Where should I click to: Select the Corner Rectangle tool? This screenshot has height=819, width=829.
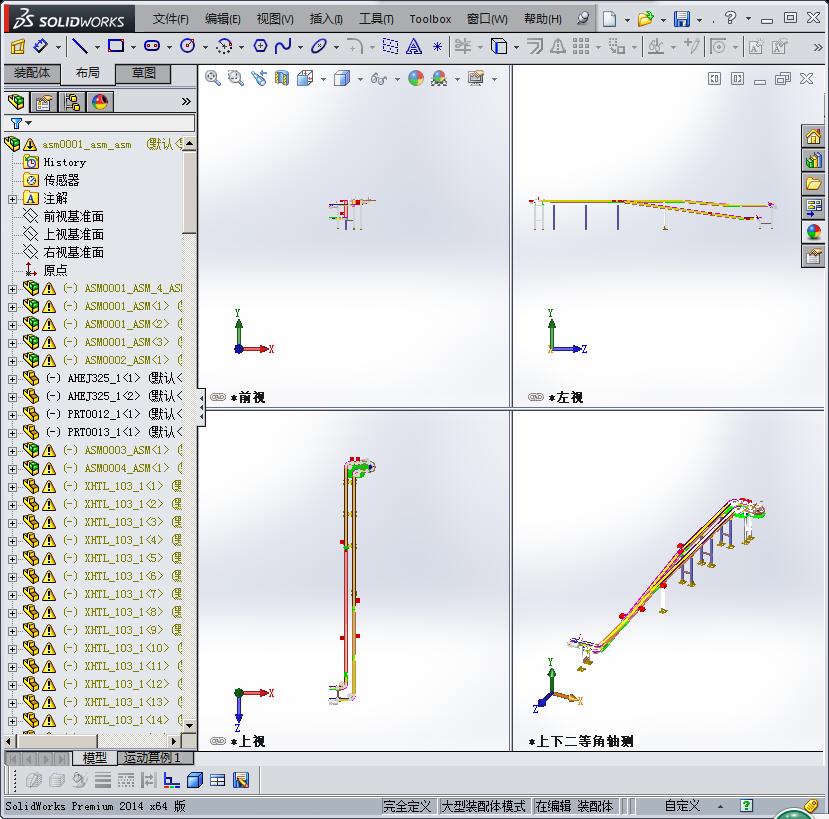116,47
